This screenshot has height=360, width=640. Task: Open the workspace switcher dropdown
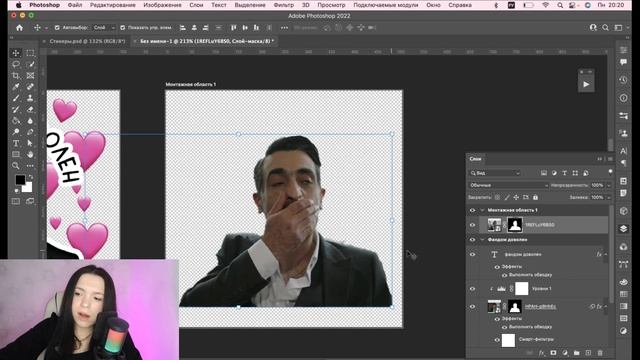[620, 28]
